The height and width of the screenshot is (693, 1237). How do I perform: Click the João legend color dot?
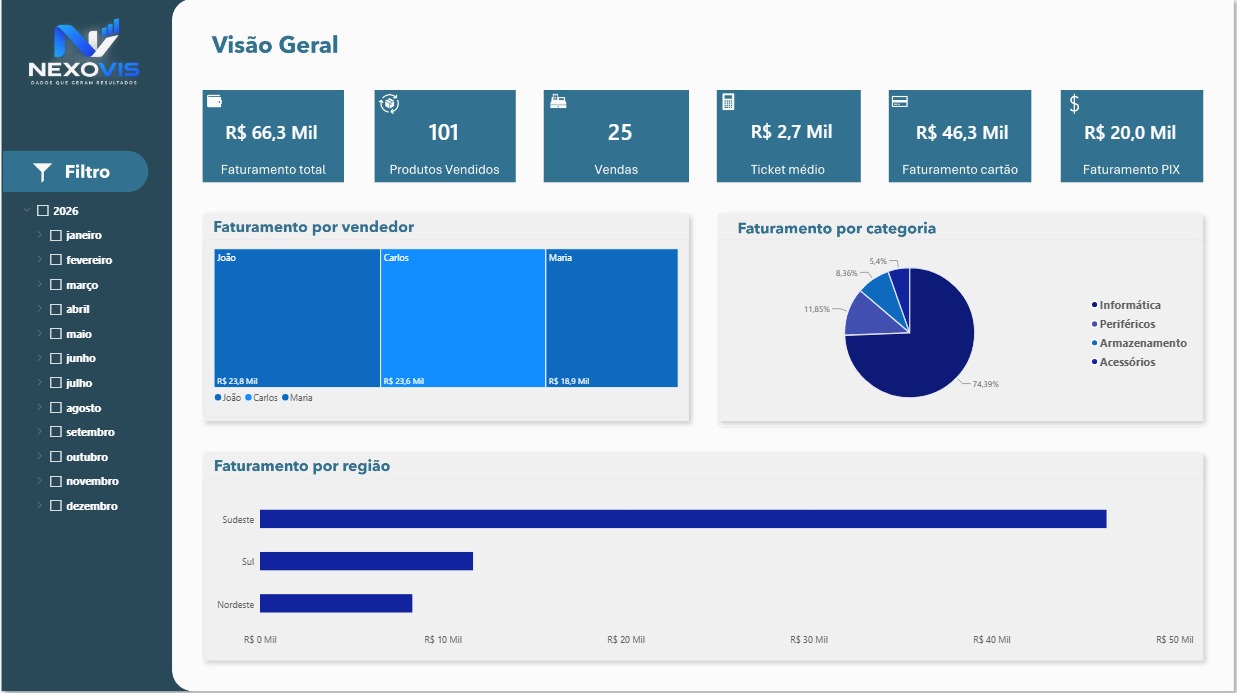pyautogui.click(x=218, y=398)
